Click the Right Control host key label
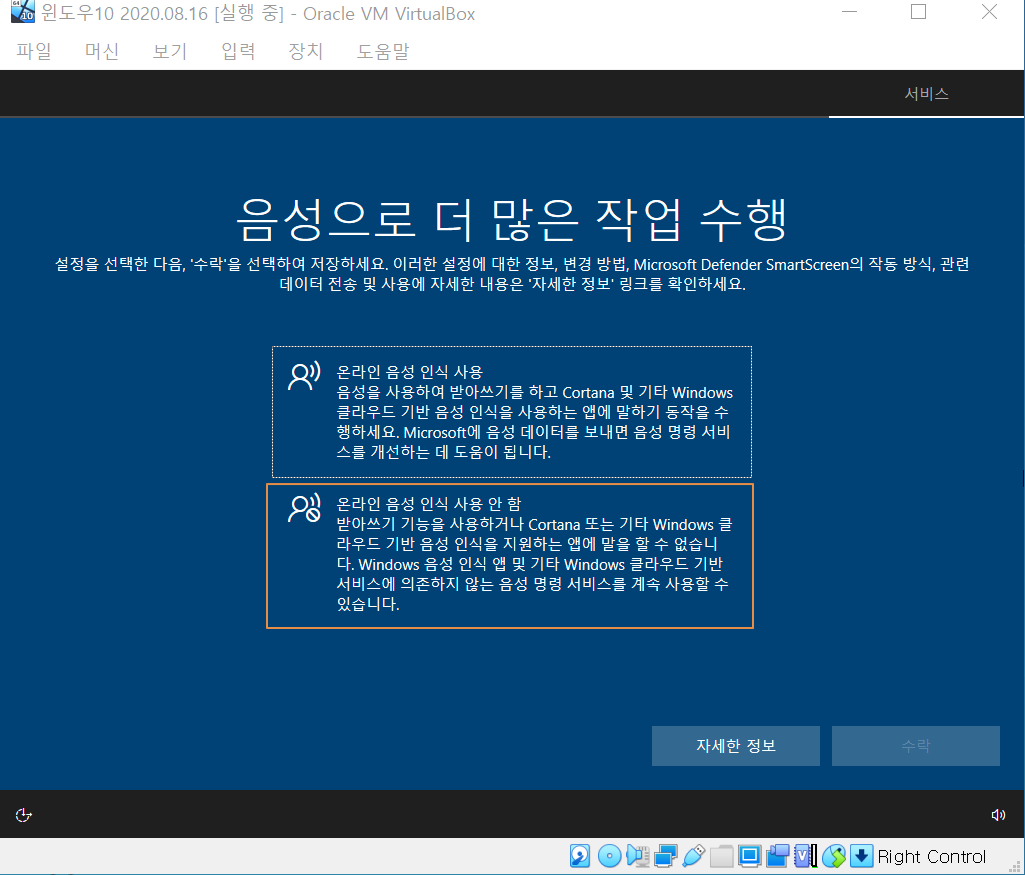This screenshot has width=1025, height=875. (932, 857)
